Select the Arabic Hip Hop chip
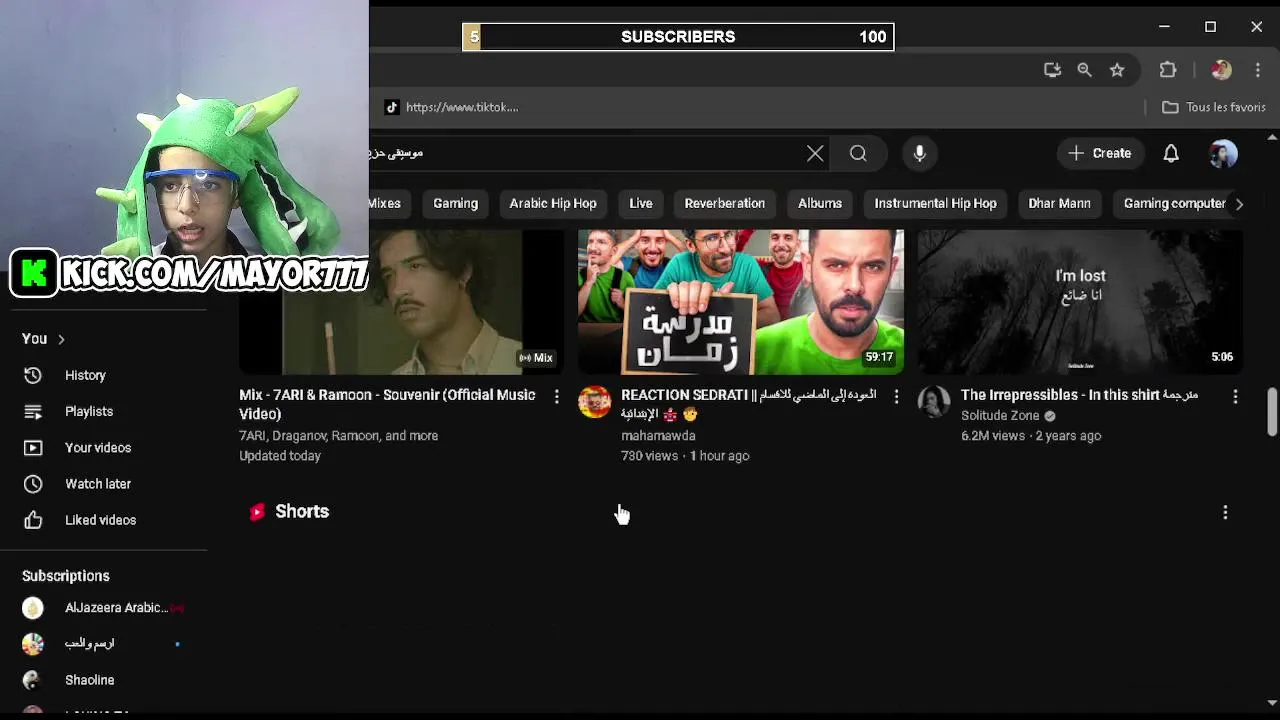Viewport: 1280px width, 720px height. click(553, 203)
